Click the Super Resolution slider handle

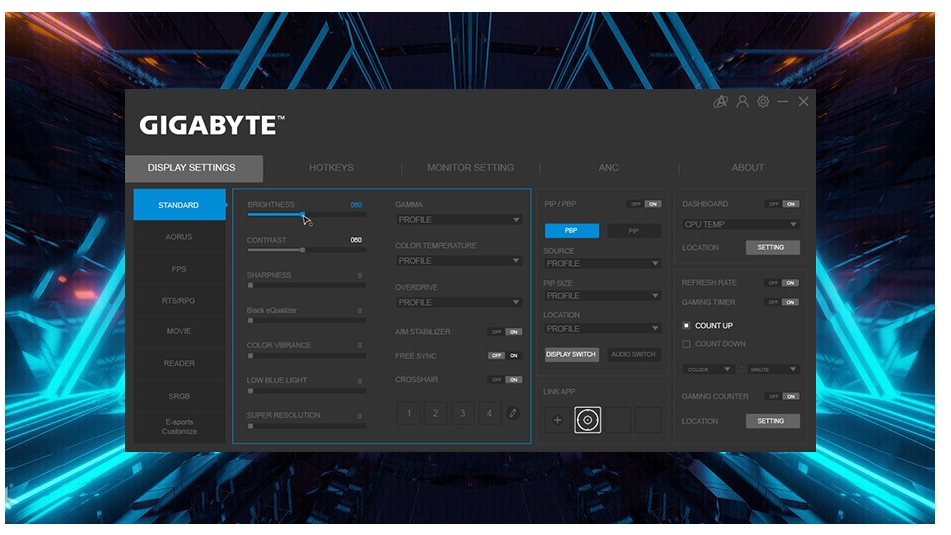tap(250, 426)
